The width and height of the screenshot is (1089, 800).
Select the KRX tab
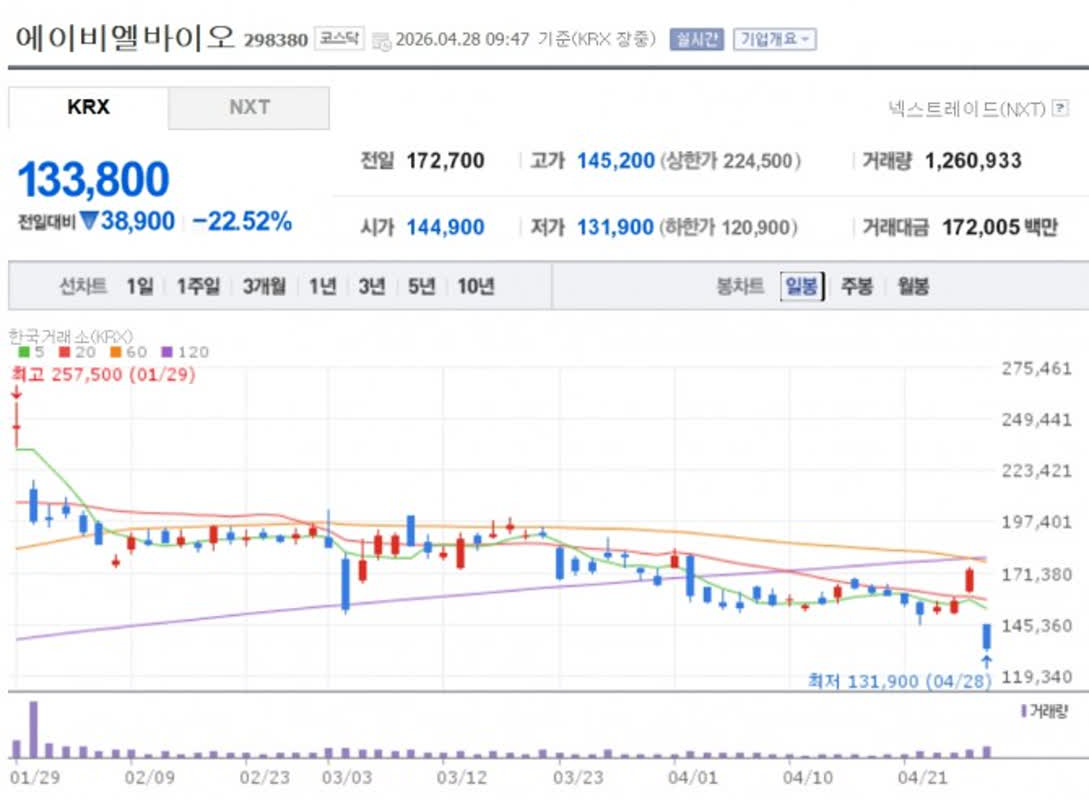pos(88,108)
